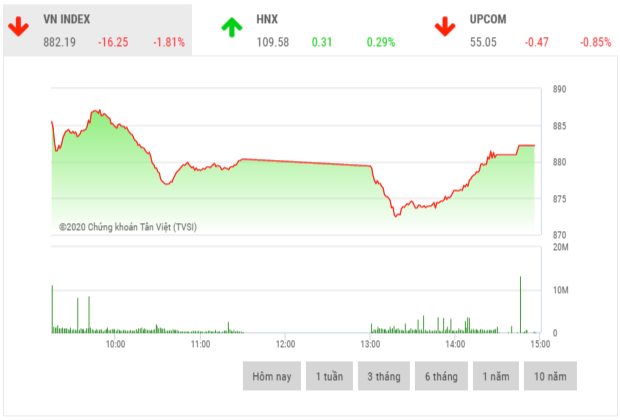Click the red down arrow beside VN INDEX
620x420 pixels.
point(19,27)
